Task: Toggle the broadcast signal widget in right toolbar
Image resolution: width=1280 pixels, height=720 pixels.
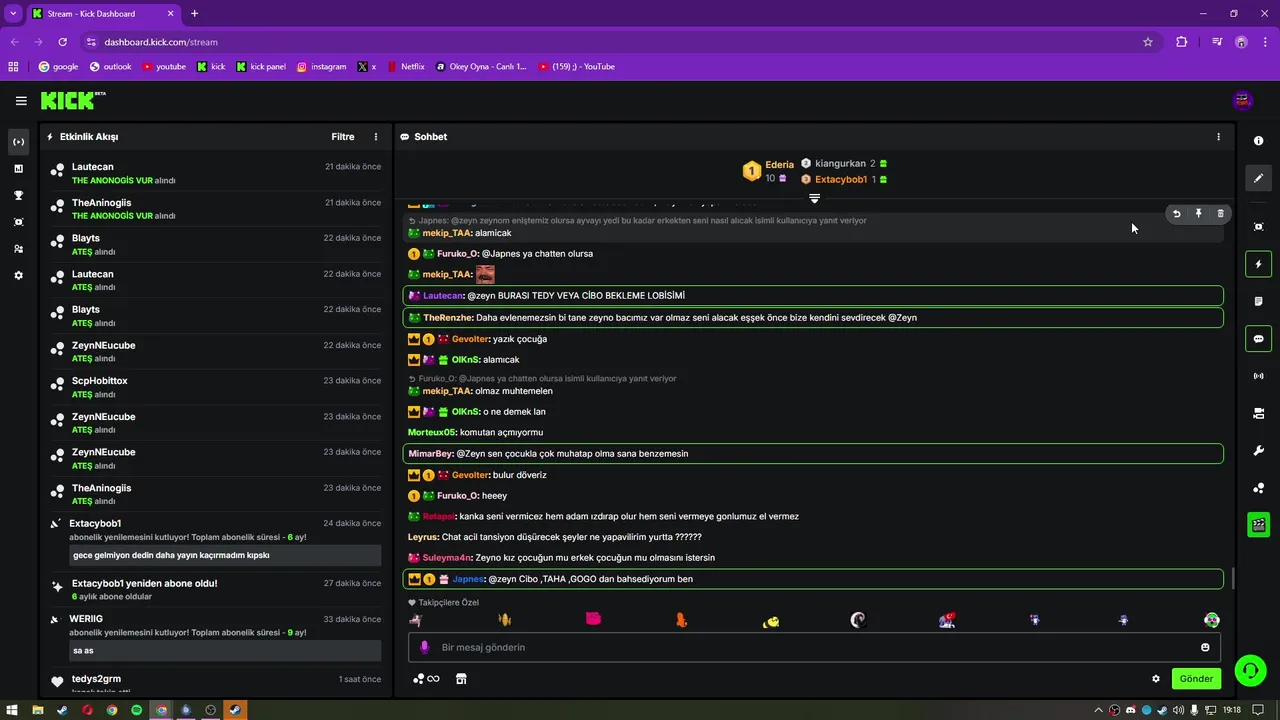Action: point(1258,376)
